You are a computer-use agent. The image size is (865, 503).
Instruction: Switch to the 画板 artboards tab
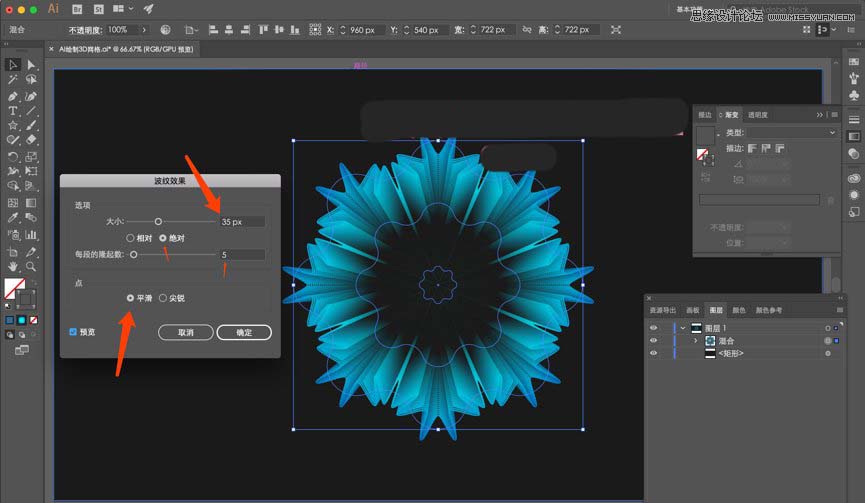click(692, 310)
